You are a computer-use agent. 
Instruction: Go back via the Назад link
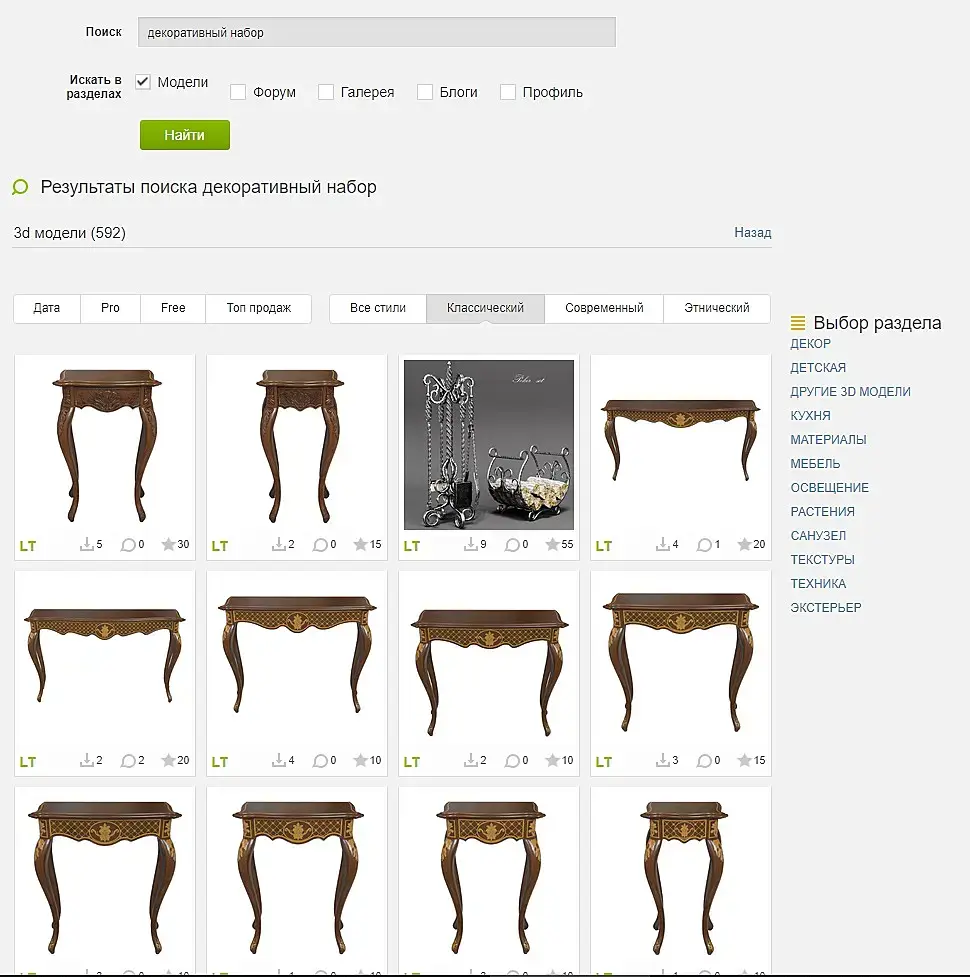pyautogui.click(x=753, y=232)
